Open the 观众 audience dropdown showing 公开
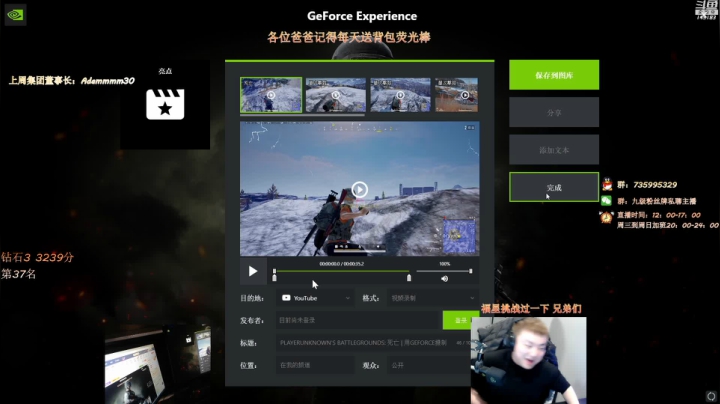 click(429, 365)
